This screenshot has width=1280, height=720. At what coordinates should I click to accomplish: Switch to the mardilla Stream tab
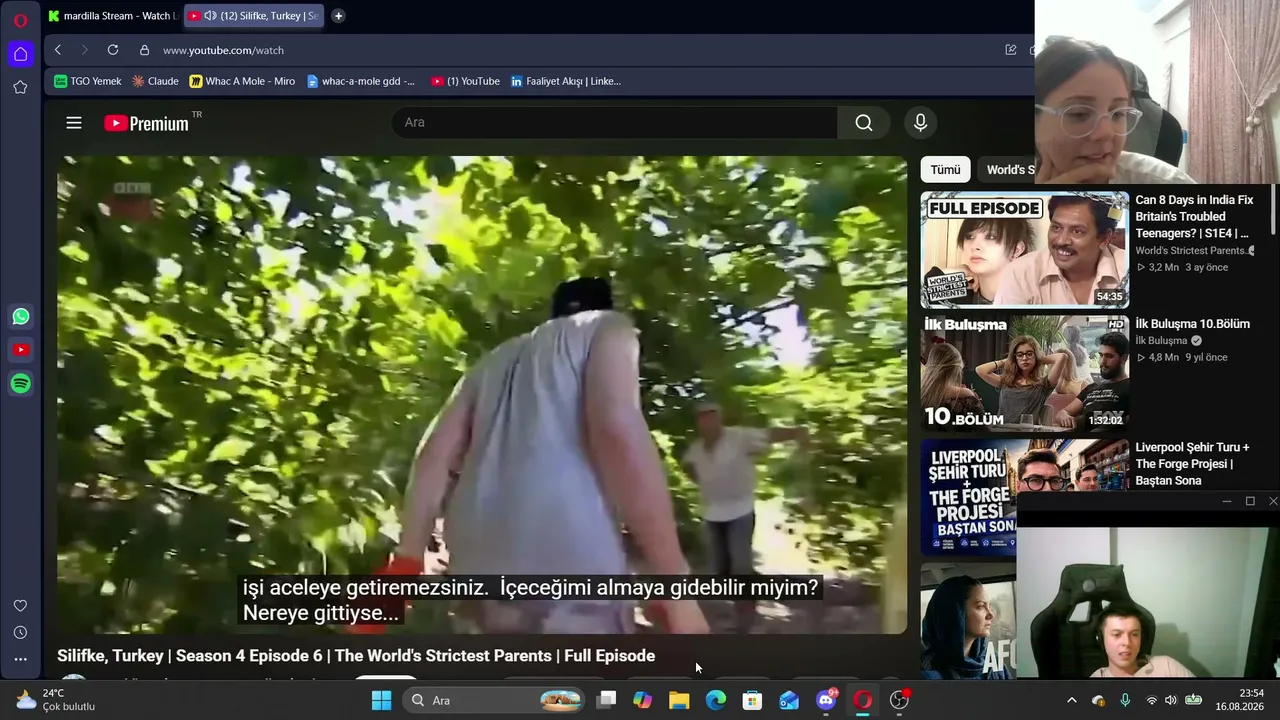pyautogui.click(x=112, y=16)
